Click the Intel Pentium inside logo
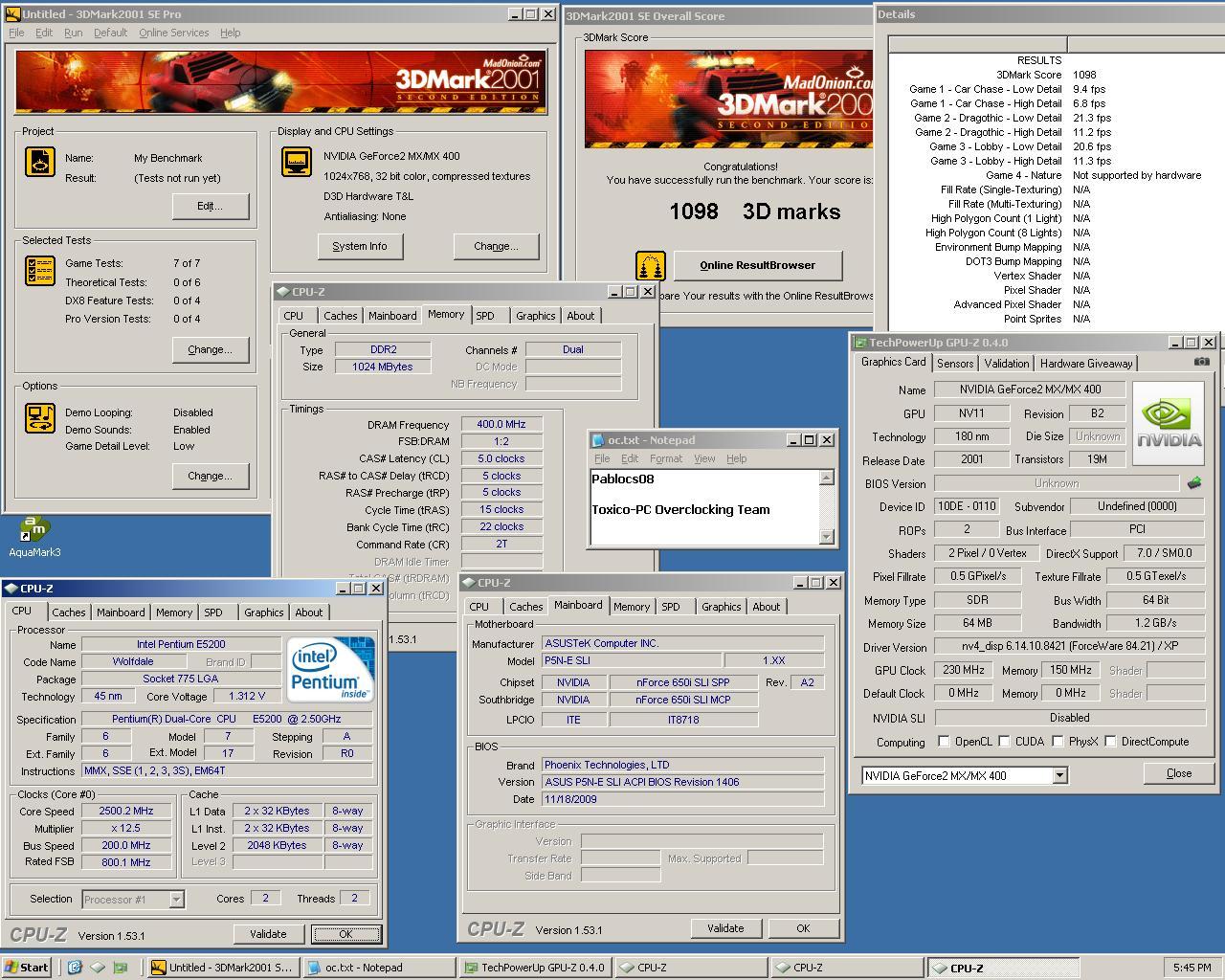Image resolution: width=1225 pixels, height=980 pixels. tap(331, 669)
